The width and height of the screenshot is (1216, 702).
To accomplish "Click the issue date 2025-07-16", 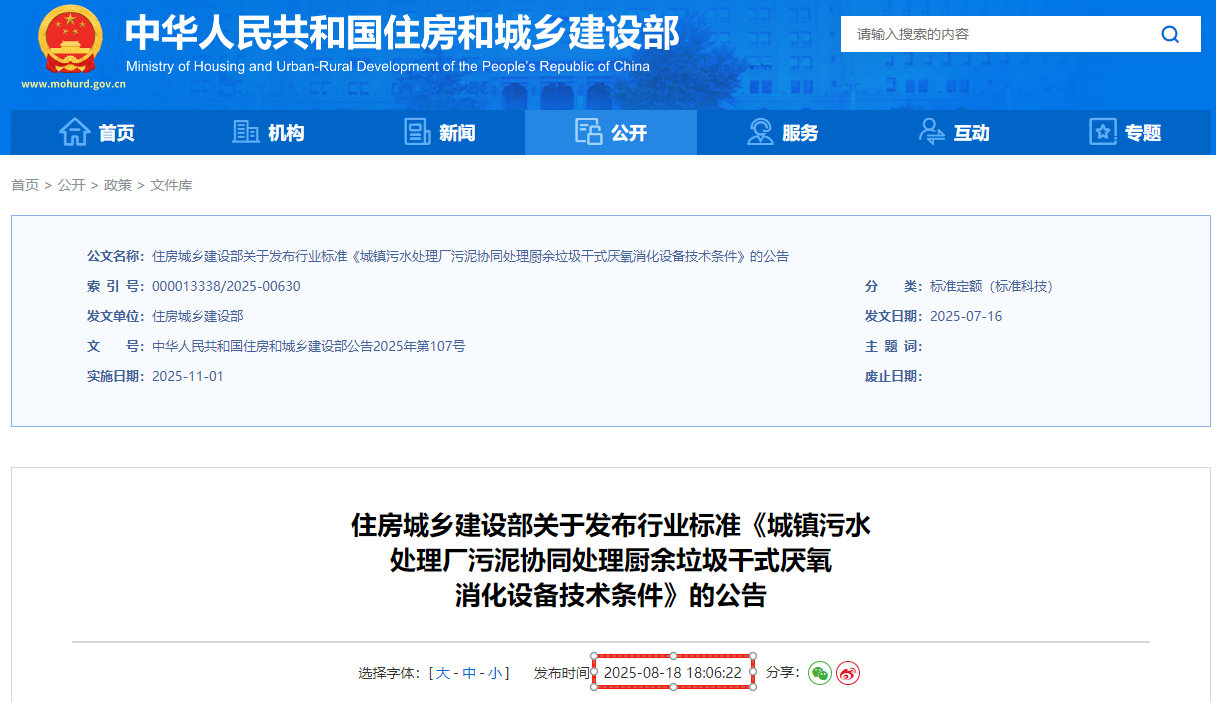I will (x=966, y=316).
